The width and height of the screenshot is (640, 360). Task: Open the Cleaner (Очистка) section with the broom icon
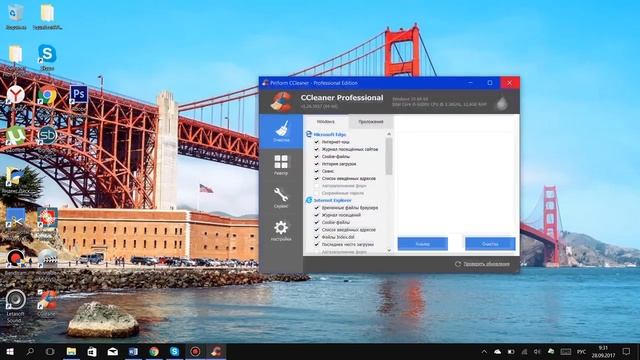click(281, 131)
